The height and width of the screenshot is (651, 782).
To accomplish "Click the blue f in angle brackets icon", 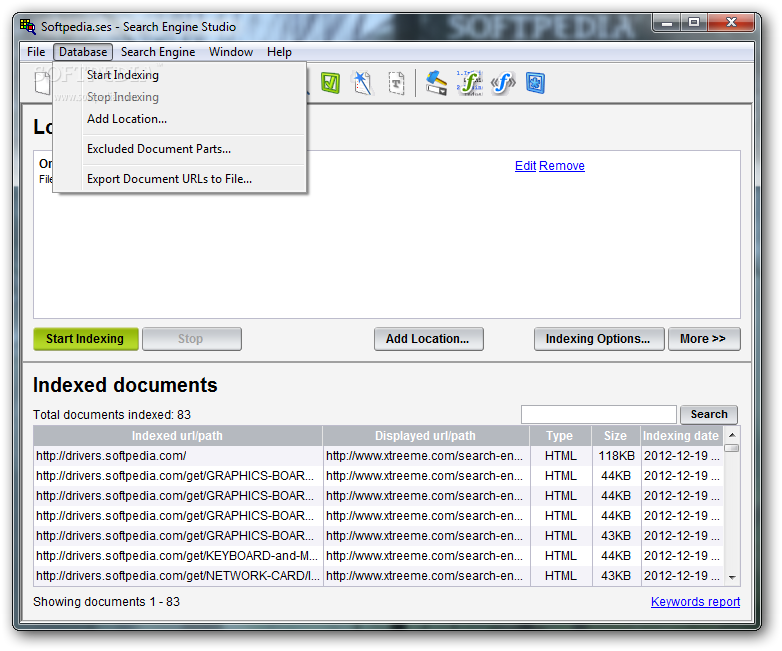I will (x=503, y=83).
